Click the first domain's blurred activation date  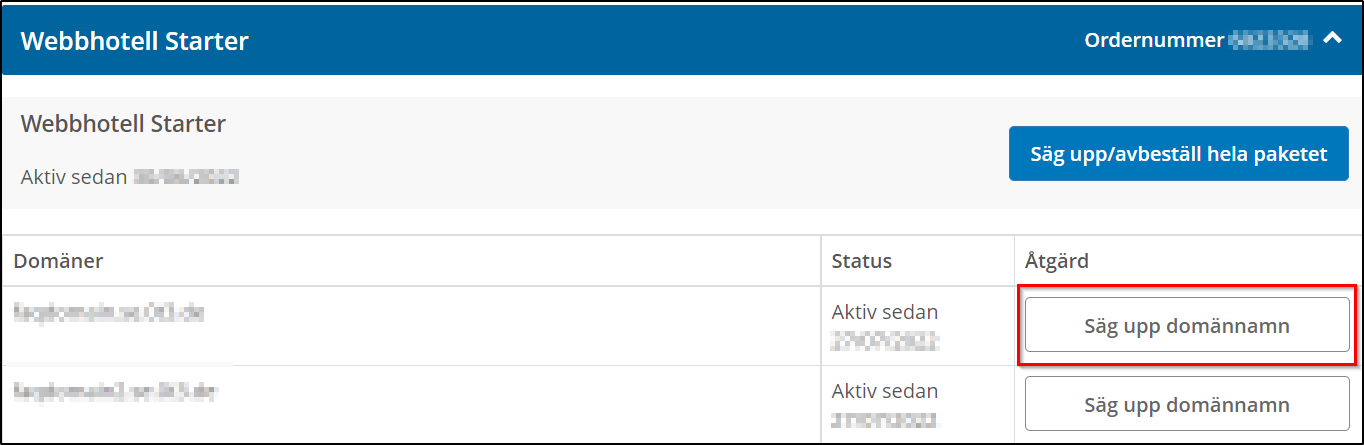[885, 341]
